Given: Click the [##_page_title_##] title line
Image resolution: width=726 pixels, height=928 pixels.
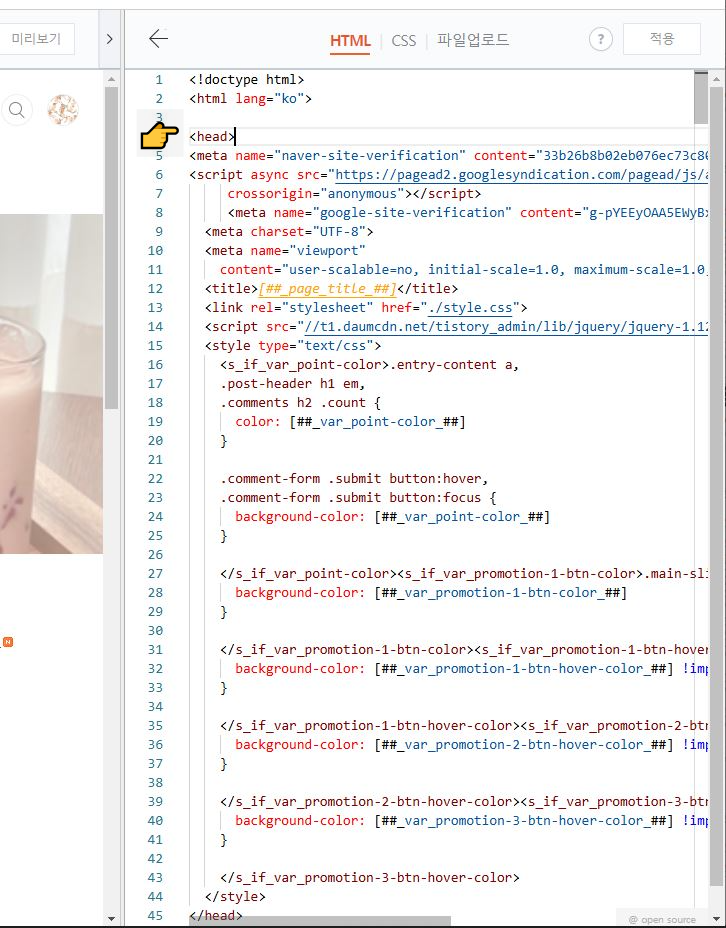Looking at the screenshot, I should pyautogui.click(x=331, y=289).
